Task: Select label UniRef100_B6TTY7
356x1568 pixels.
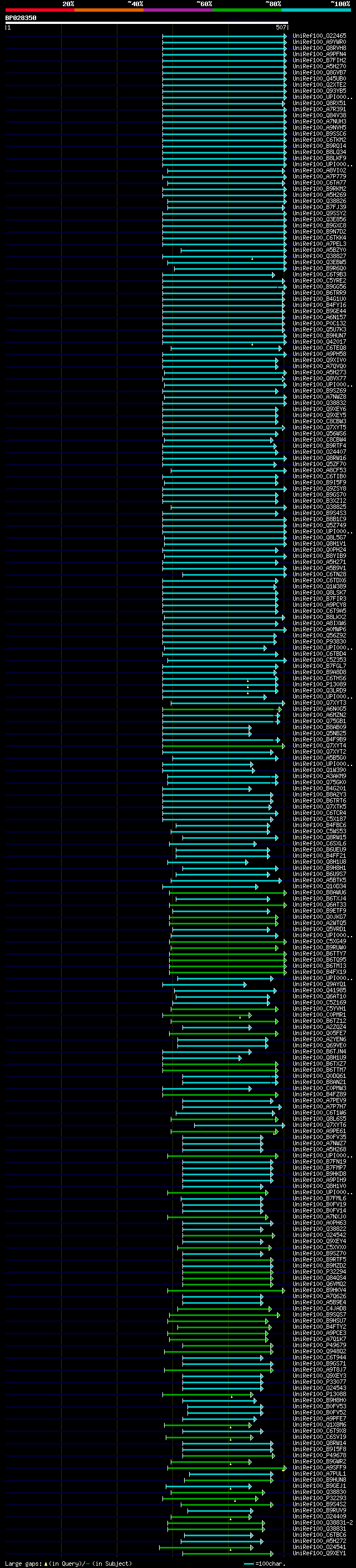Action: (x=319, y=954)
